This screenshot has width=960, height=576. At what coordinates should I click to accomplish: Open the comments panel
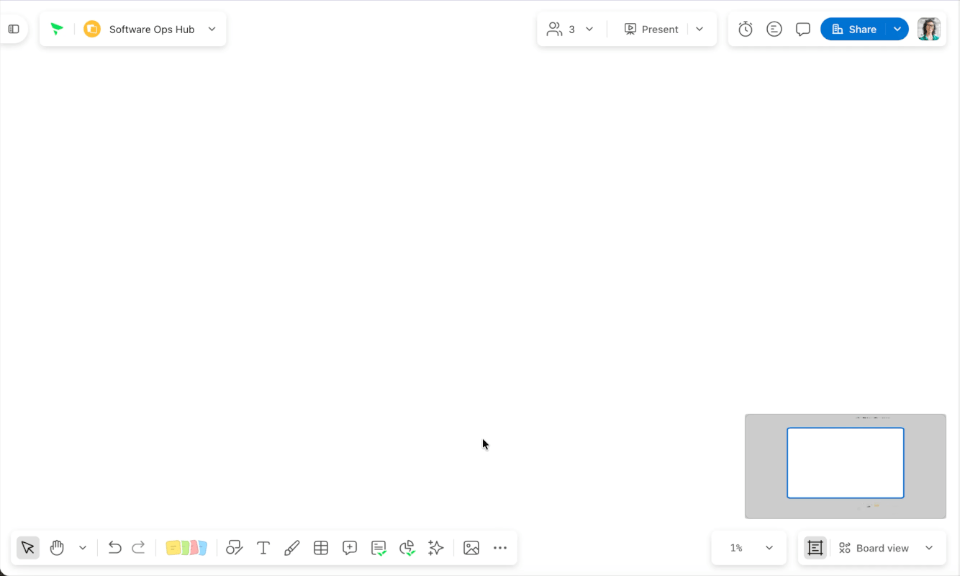pyautogui.click(x=803, y=29)
